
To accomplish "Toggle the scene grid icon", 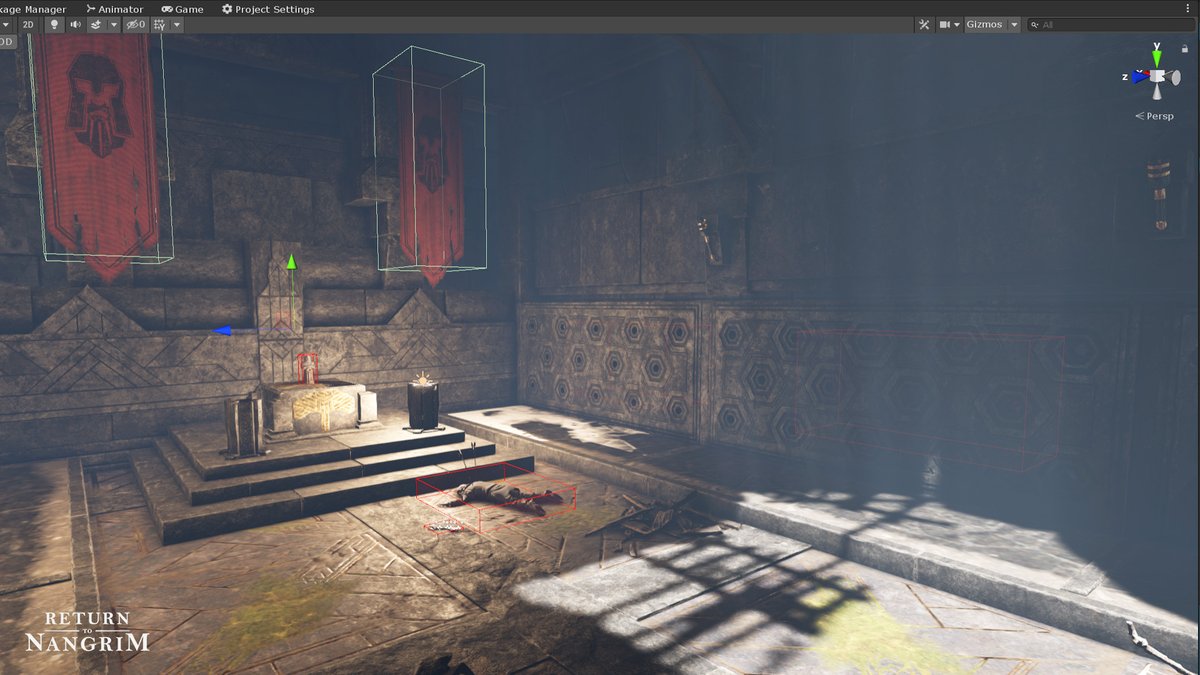I will 159,24.
